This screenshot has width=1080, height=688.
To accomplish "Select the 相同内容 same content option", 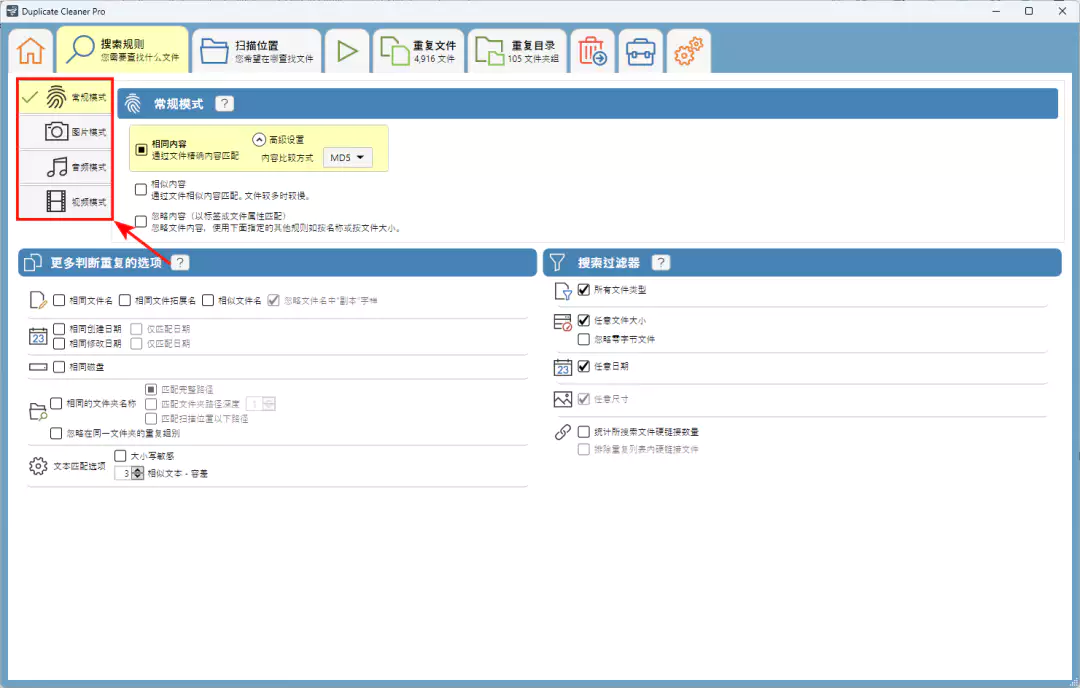I will [x=141, y=149].
